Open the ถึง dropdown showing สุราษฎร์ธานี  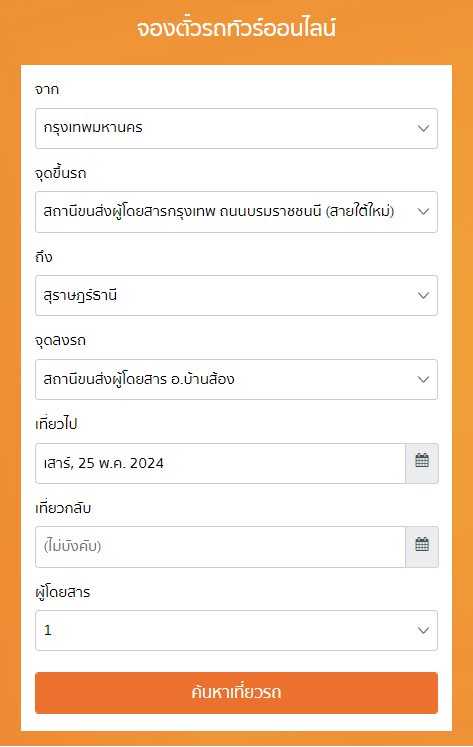[236, 295]
